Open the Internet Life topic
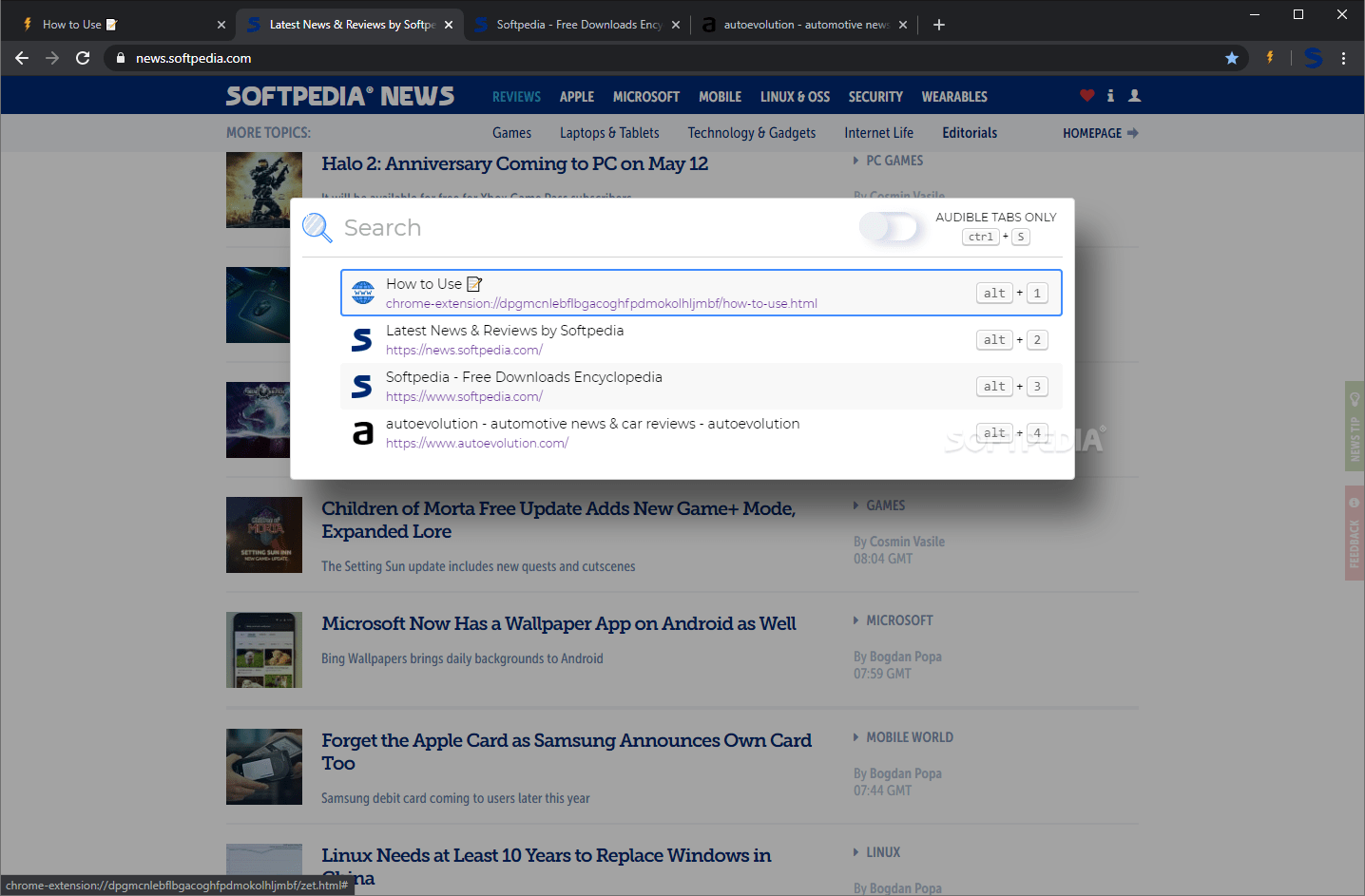This screenshot has height=896, width=1365. (x=879, y=133)
